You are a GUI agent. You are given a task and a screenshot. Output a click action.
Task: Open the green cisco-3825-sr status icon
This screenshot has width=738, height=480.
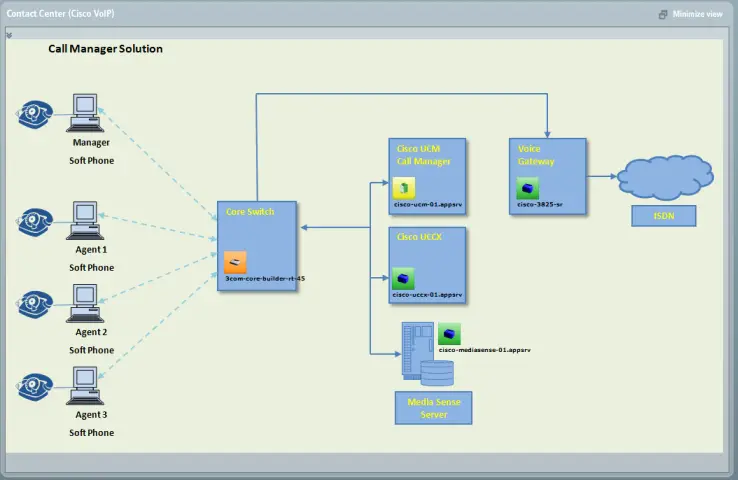tap(528, 188)
